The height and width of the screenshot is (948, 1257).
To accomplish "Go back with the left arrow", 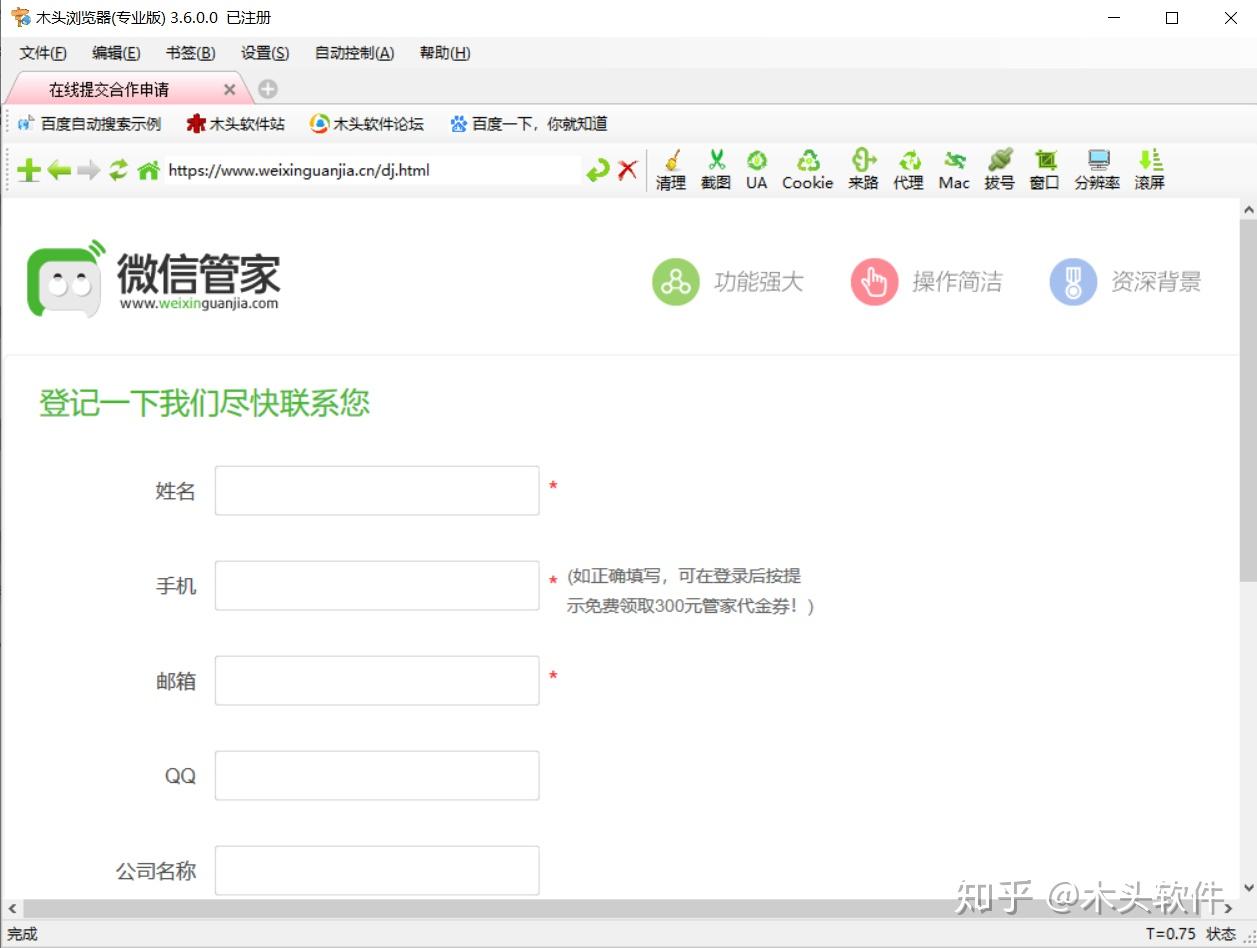I will (59, 171).
